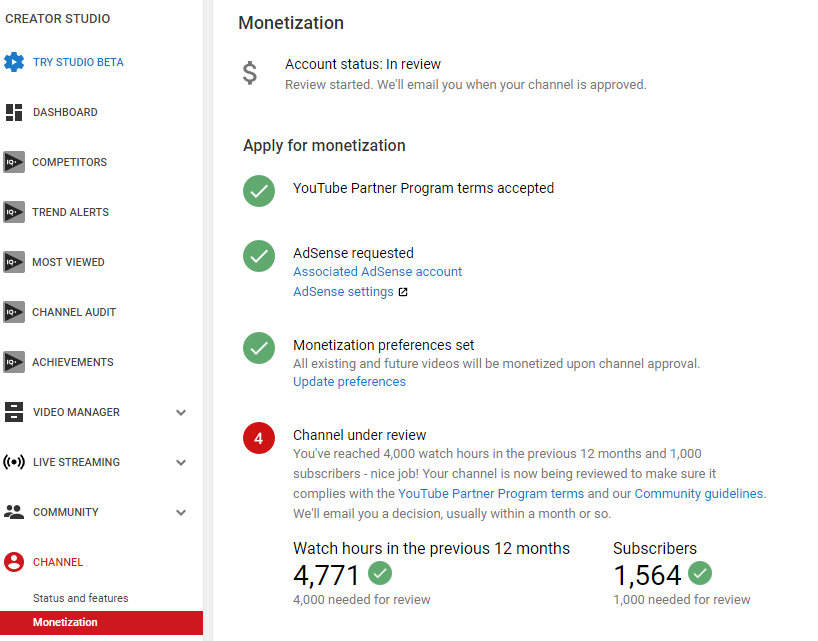
Task: Open Live Streaming section
Action: tap(76, 462)
